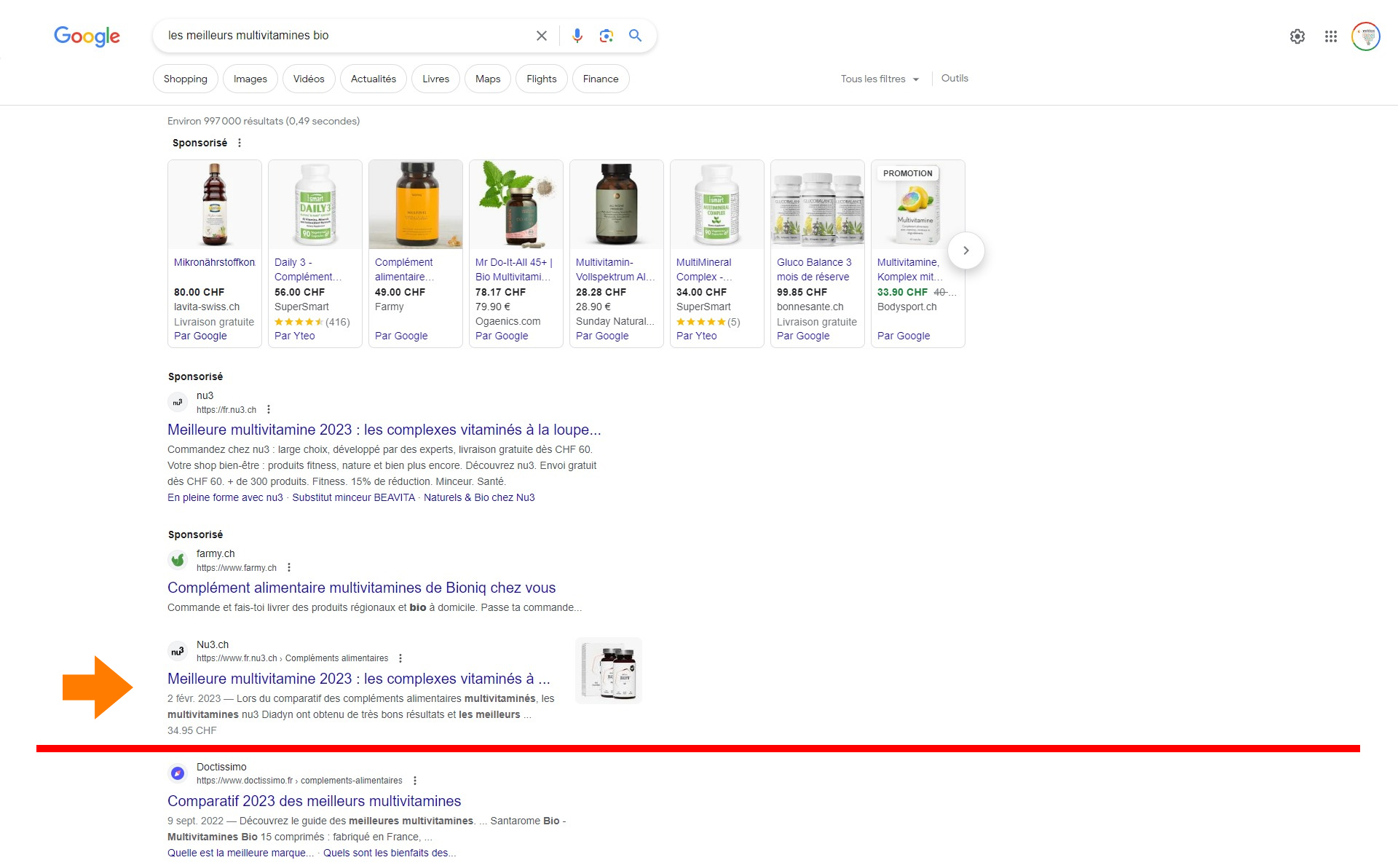Open Multivitamin-Vollspektrum product image

(x=617, y=205)
